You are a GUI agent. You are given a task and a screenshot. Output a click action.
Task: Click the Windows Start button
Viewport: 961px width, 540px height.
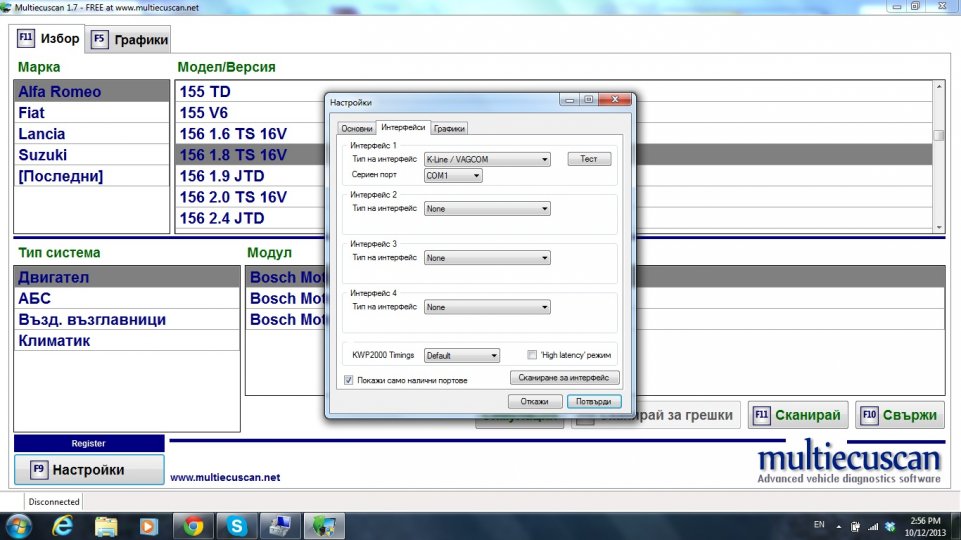coord(19,525)
